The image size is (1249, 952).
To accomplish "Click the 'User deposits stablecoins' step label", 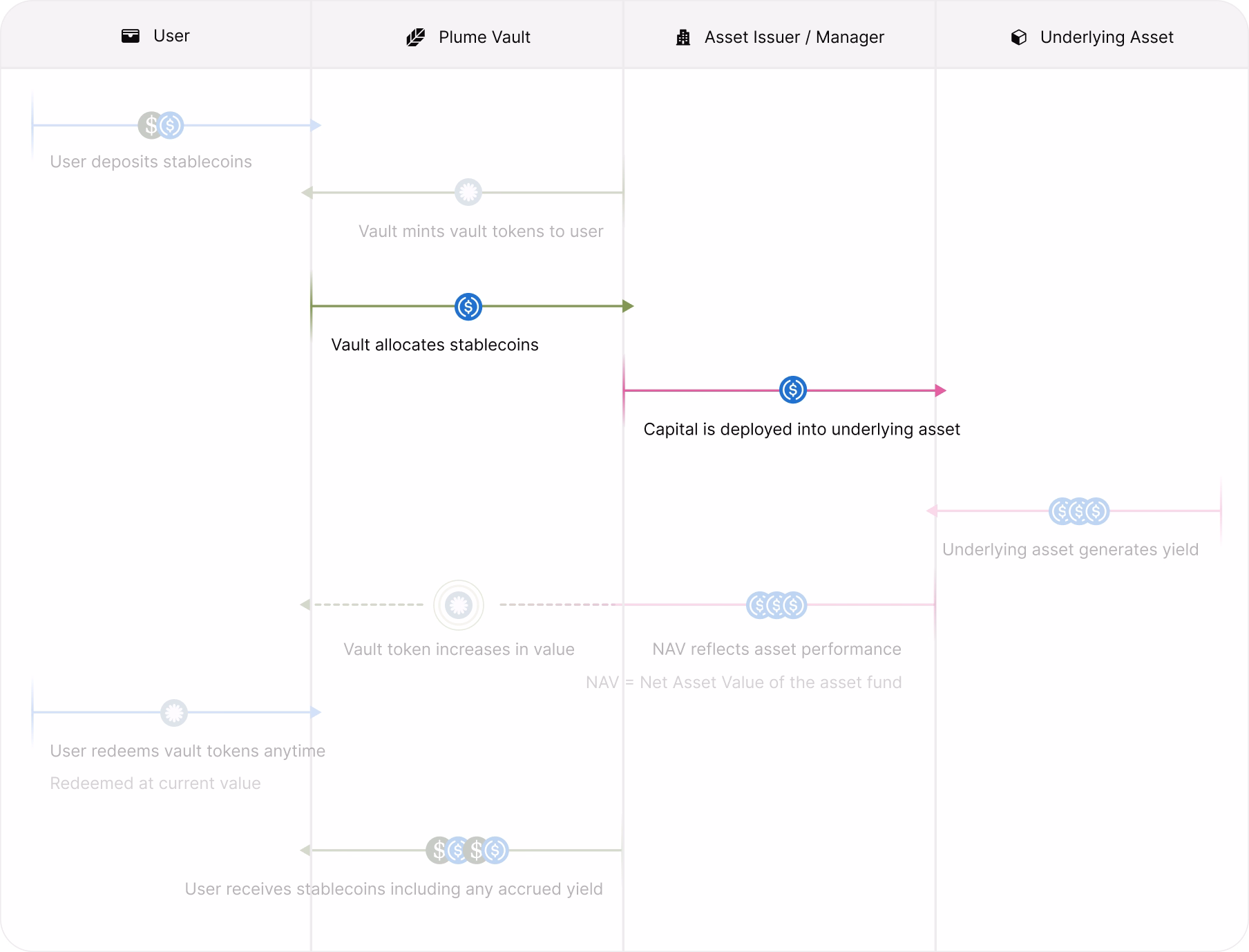I will [151, 162].
